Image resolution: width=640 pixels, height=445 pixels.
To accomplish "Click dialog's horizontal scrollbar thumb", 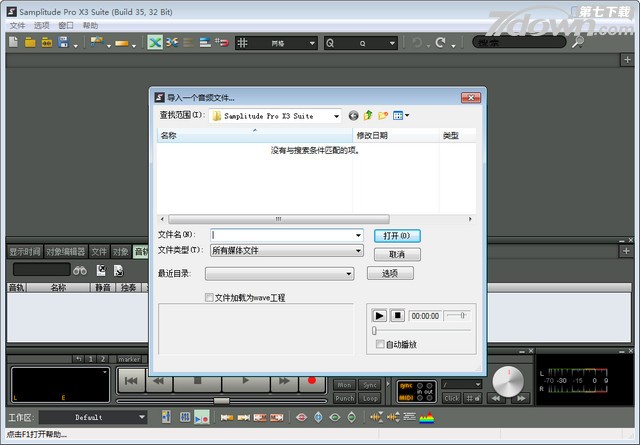I will click(x=279, y=219).
